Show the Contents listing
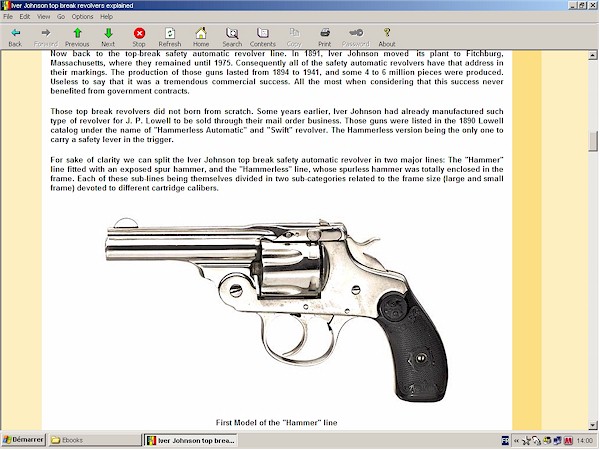 (262, 37)
